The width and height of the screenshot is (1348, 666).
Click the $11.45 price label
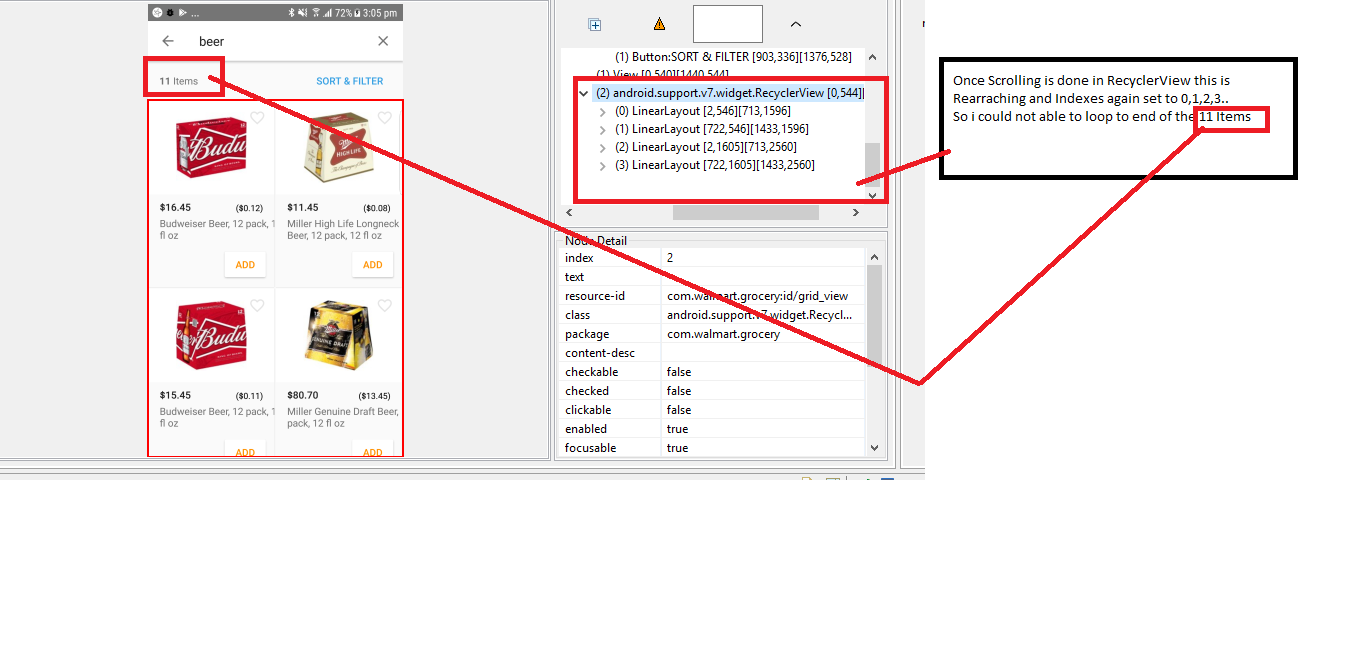302,208
